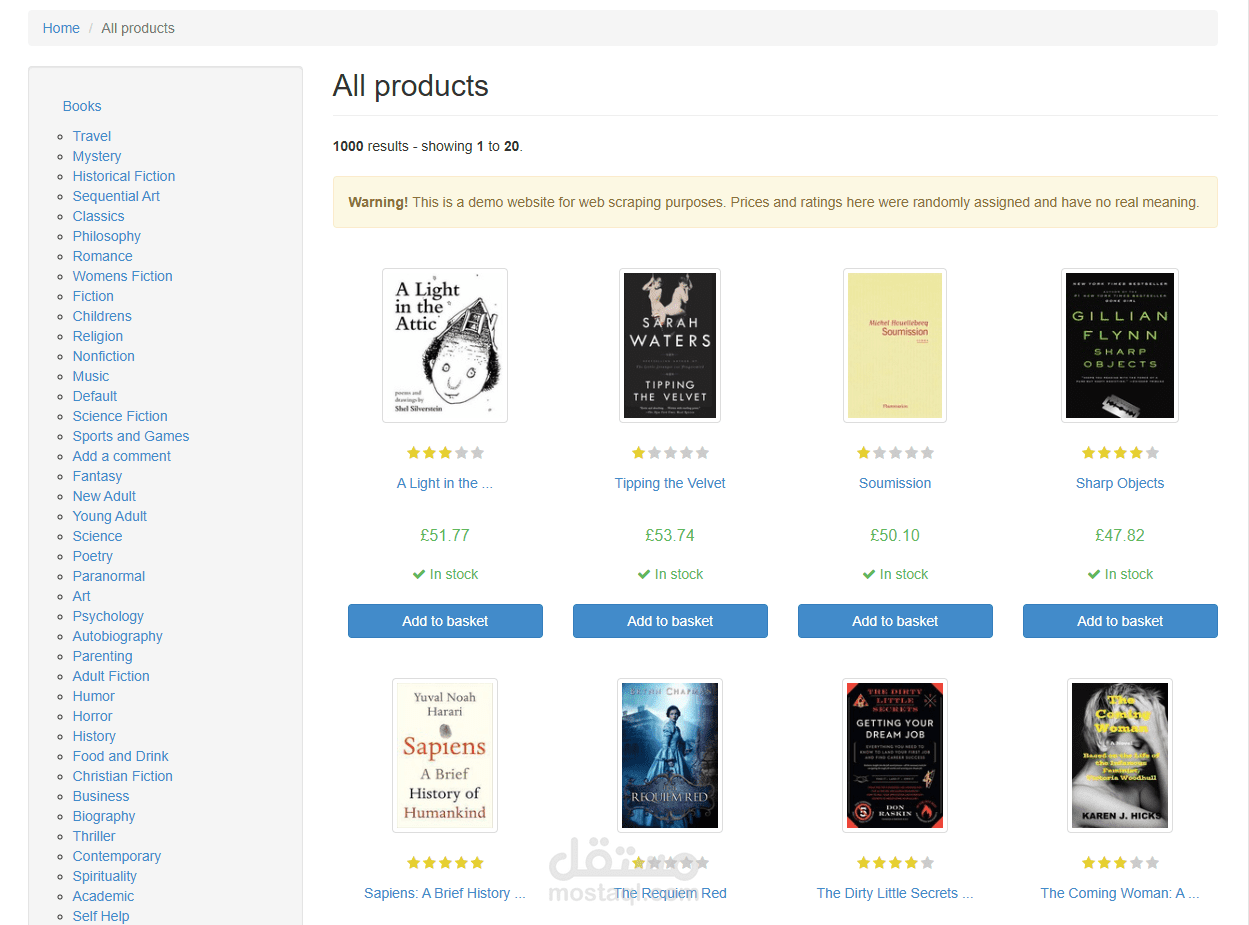Add Sharp Objects to basket
Screen dimensions: 1249x925
click(x=1120, y=621)
